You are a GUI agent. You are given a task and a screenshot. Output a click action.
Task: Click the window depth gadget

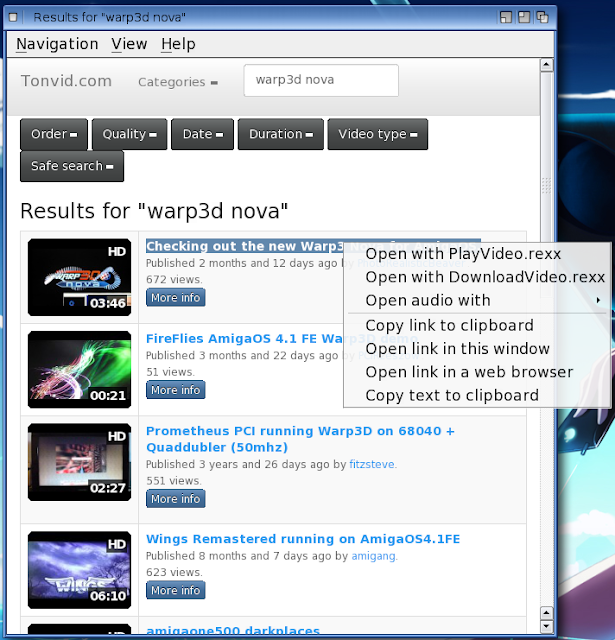point(542,17)
